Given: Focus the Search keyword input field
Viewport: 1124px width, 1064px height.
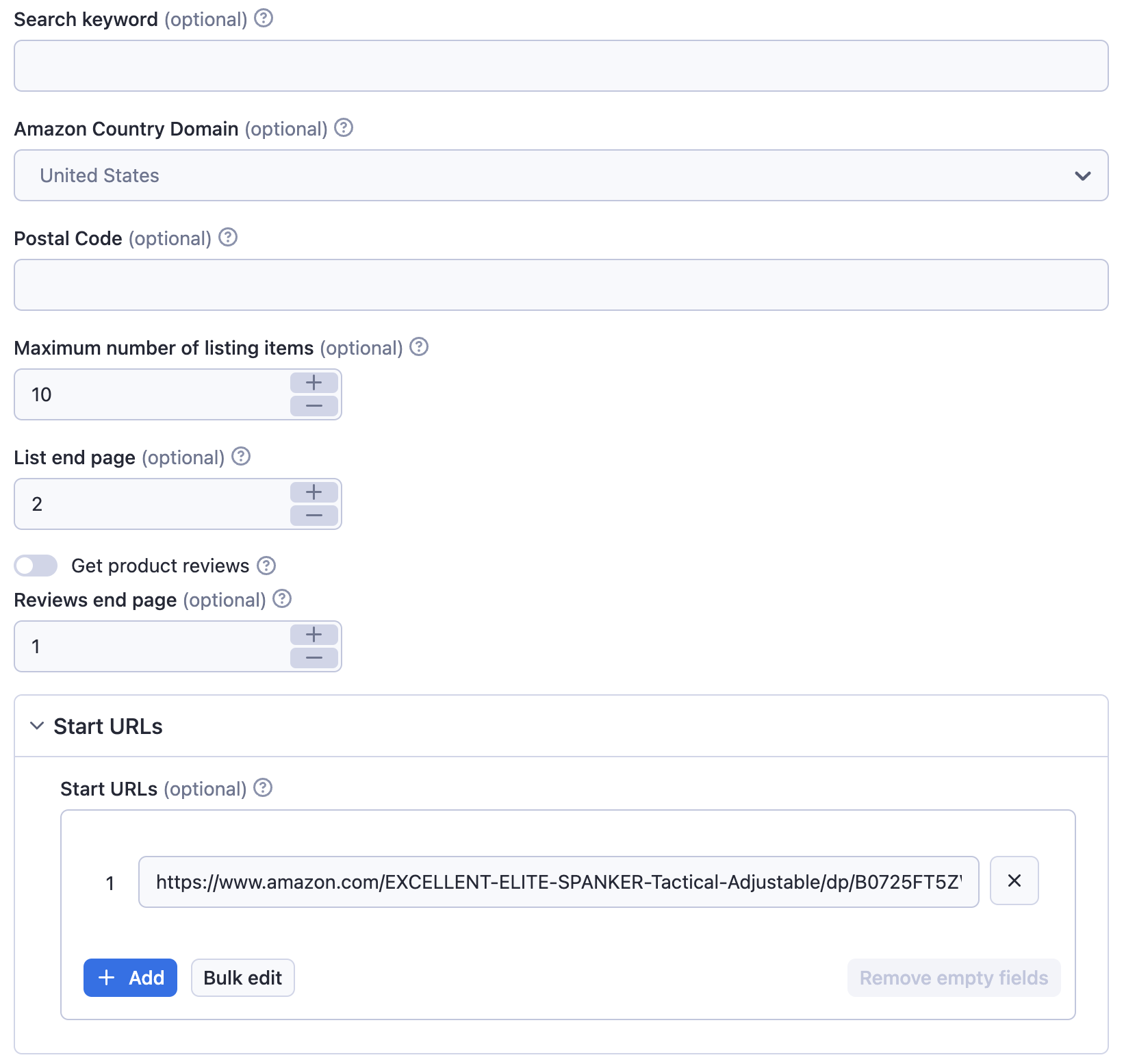Looking at the screenshot, I should [561, 66].
